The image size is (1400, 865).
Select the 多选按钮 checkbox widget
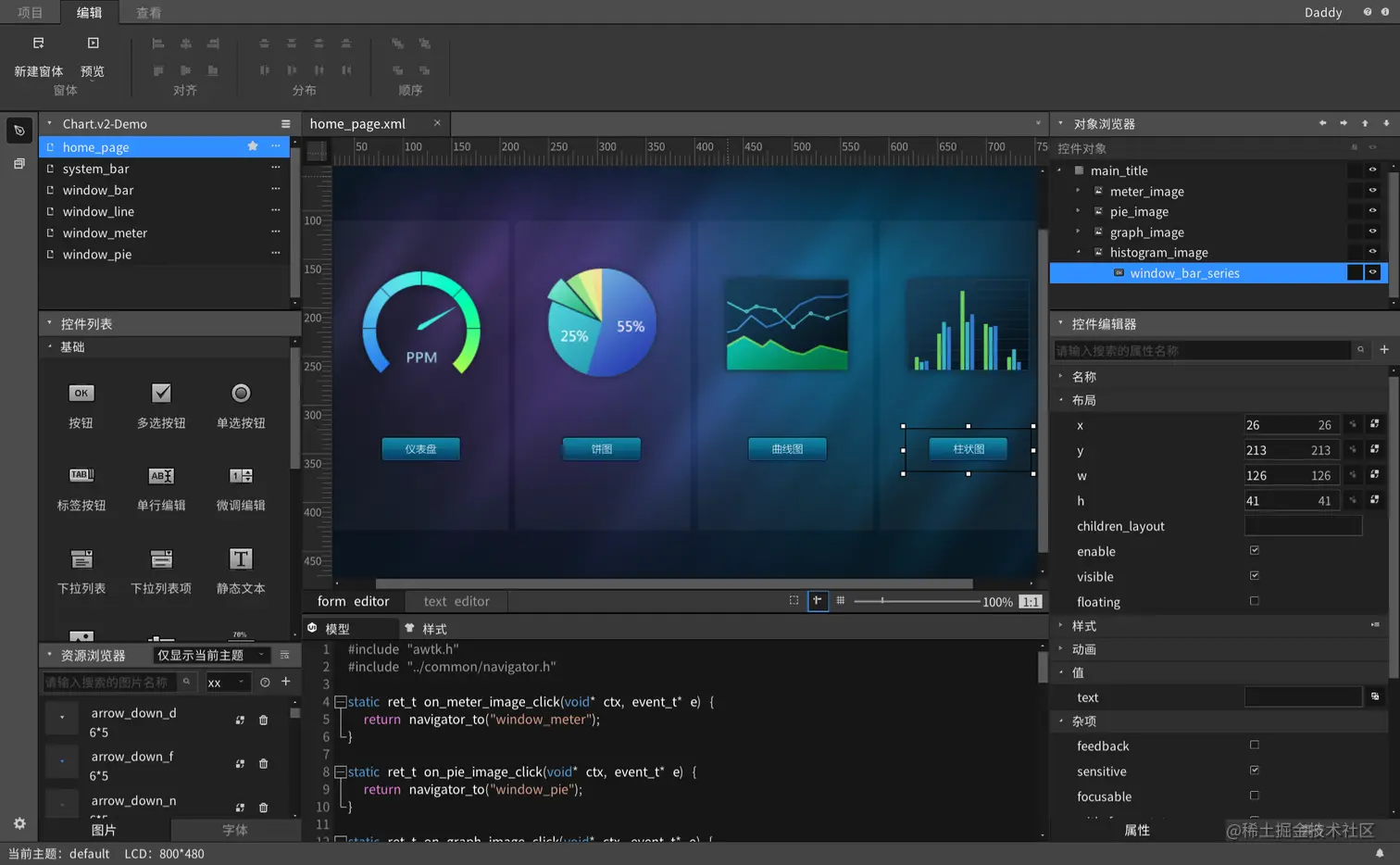(x=161, y=394)
